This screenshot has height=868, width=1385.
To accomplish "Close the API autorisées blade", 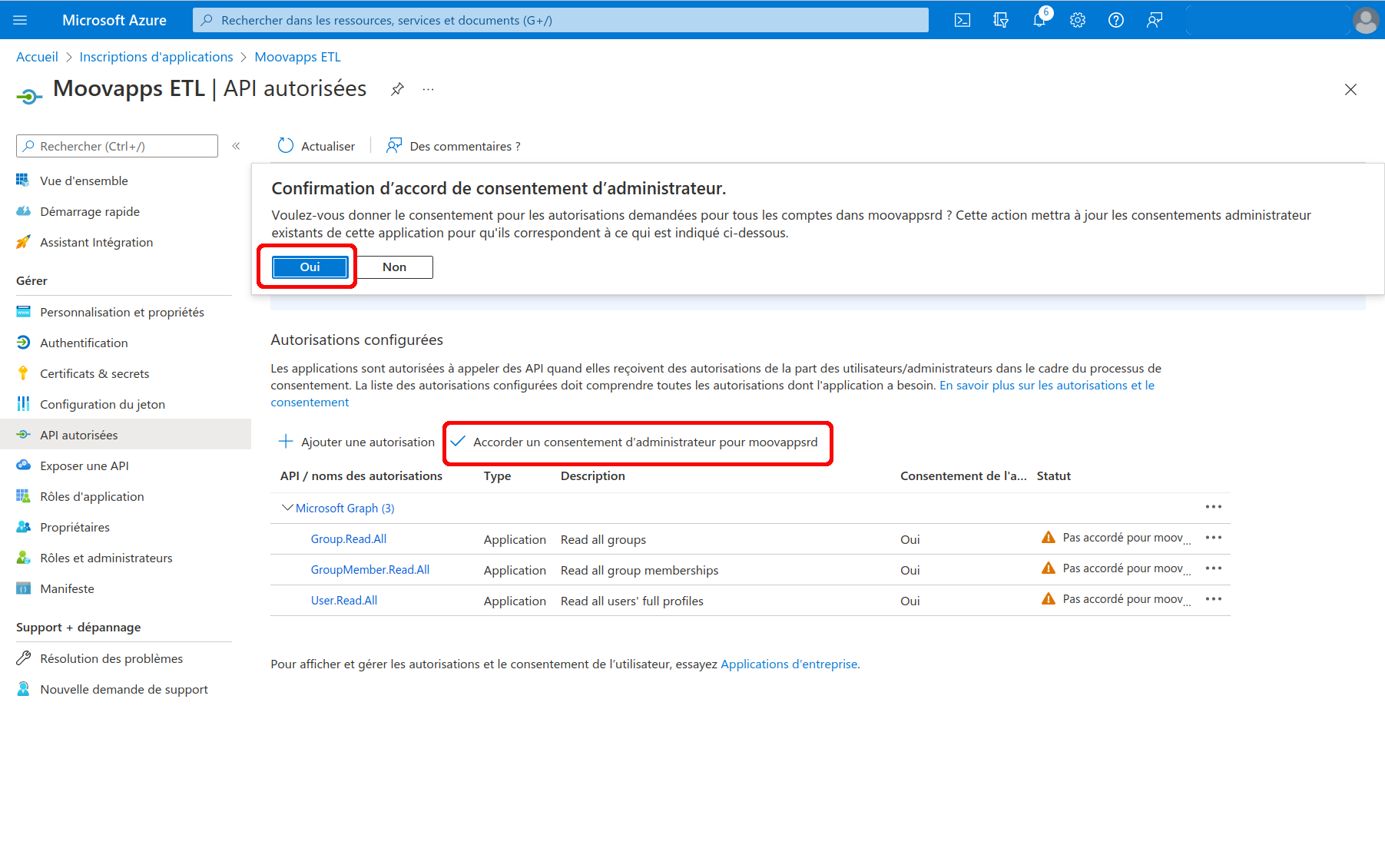I will click(x=1350, y=89).
